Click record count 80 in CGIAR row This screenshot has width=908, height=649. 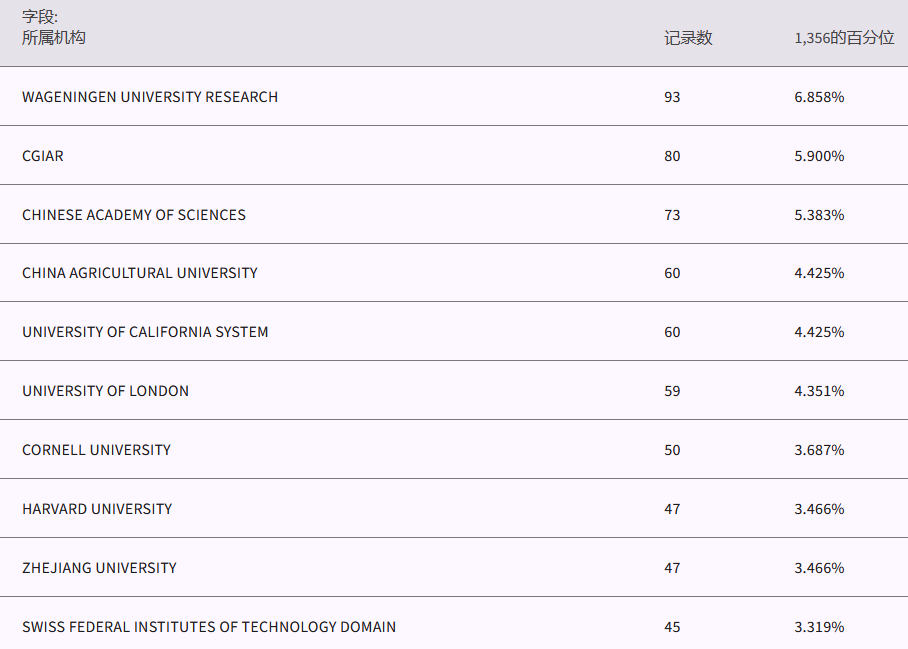tap(672, 156)
